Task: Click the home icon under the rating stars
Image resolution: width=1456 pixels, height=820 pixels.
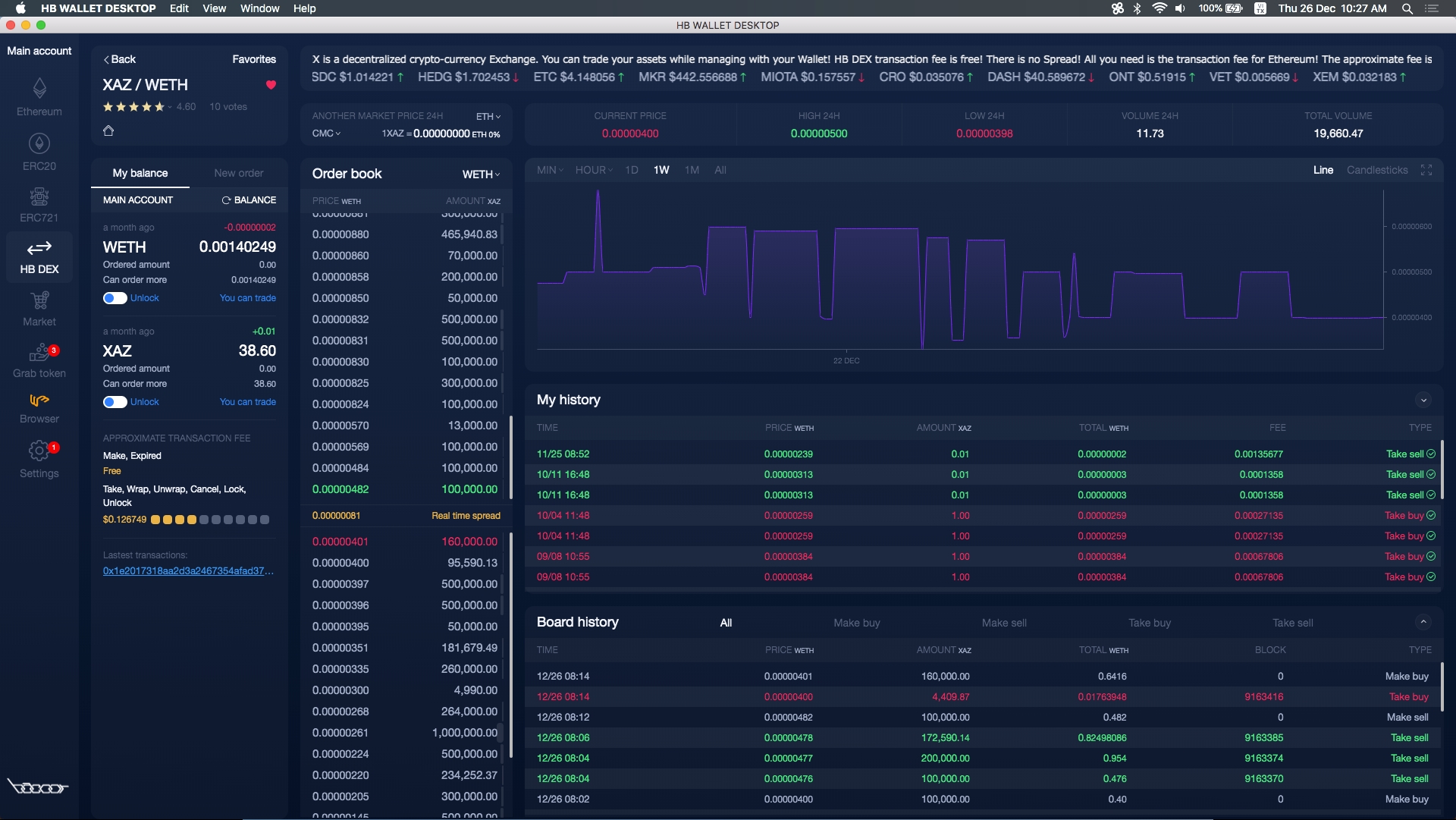Action: 108,130
